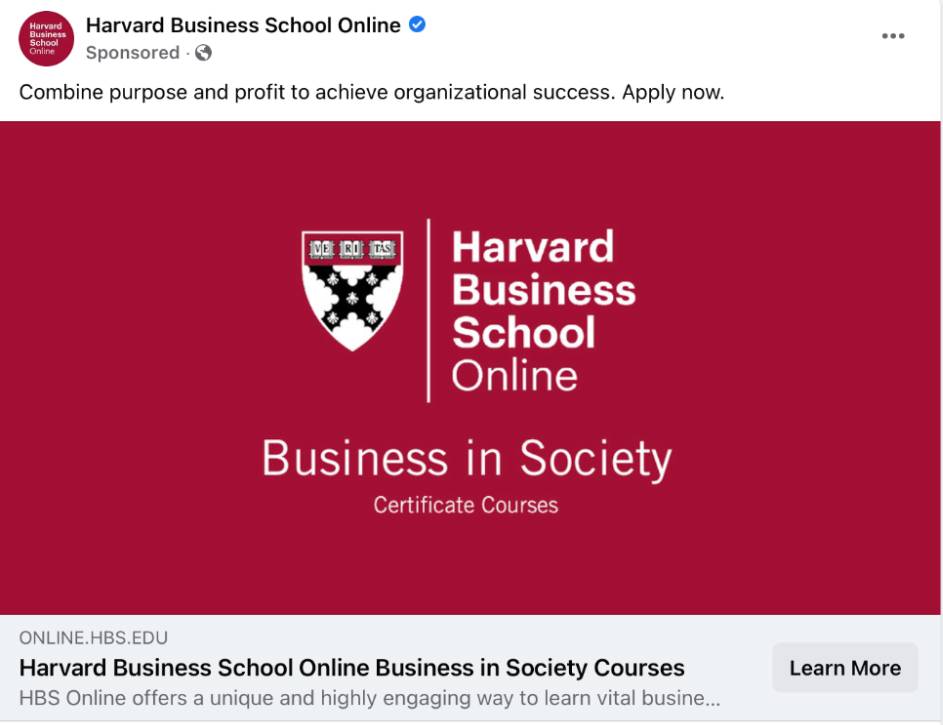
Task: Open the three-dot post options menu
Action: (893, 36)
